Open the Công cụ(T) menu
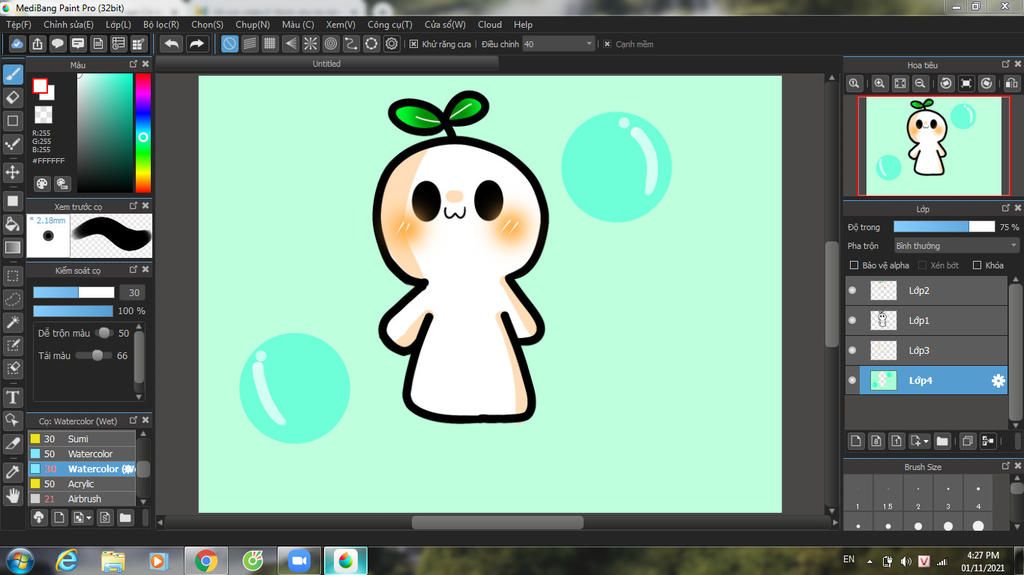This screenshot has height=575, width=1024. click(x=389, y=24)
